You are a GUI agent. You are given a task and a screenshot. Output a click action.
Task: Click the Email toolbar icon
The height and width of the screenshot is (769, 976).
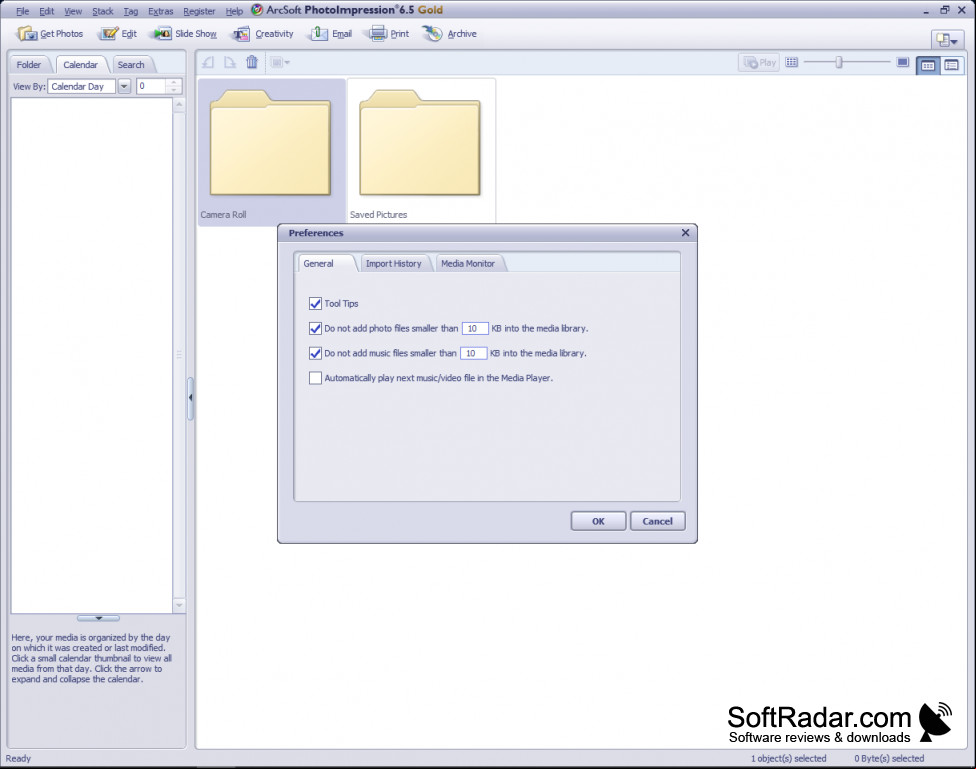pos(330,34)
